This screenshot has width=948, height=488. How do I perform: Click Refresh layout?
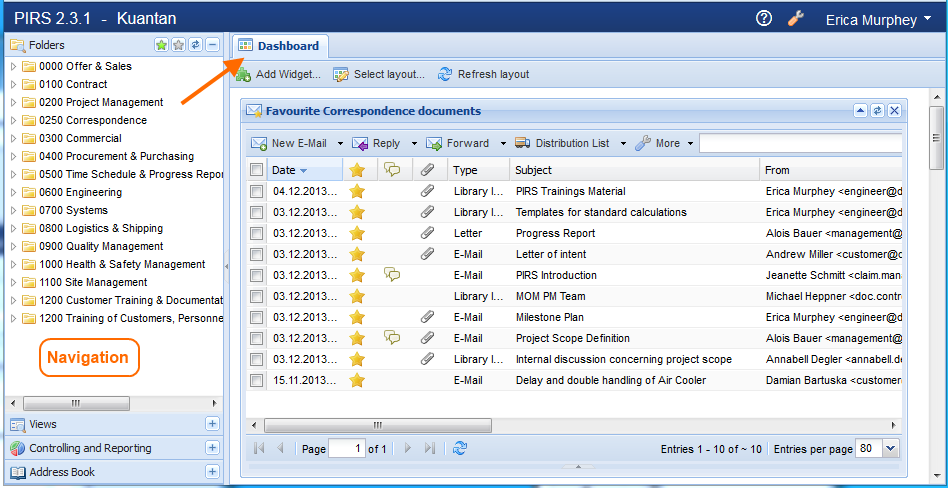[483, 74]
